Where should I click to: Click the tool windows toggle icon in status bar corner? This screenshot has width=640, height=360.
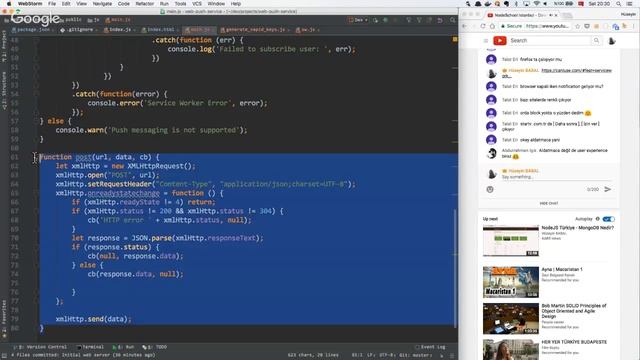pyautogui.click(x=4, y=356)
